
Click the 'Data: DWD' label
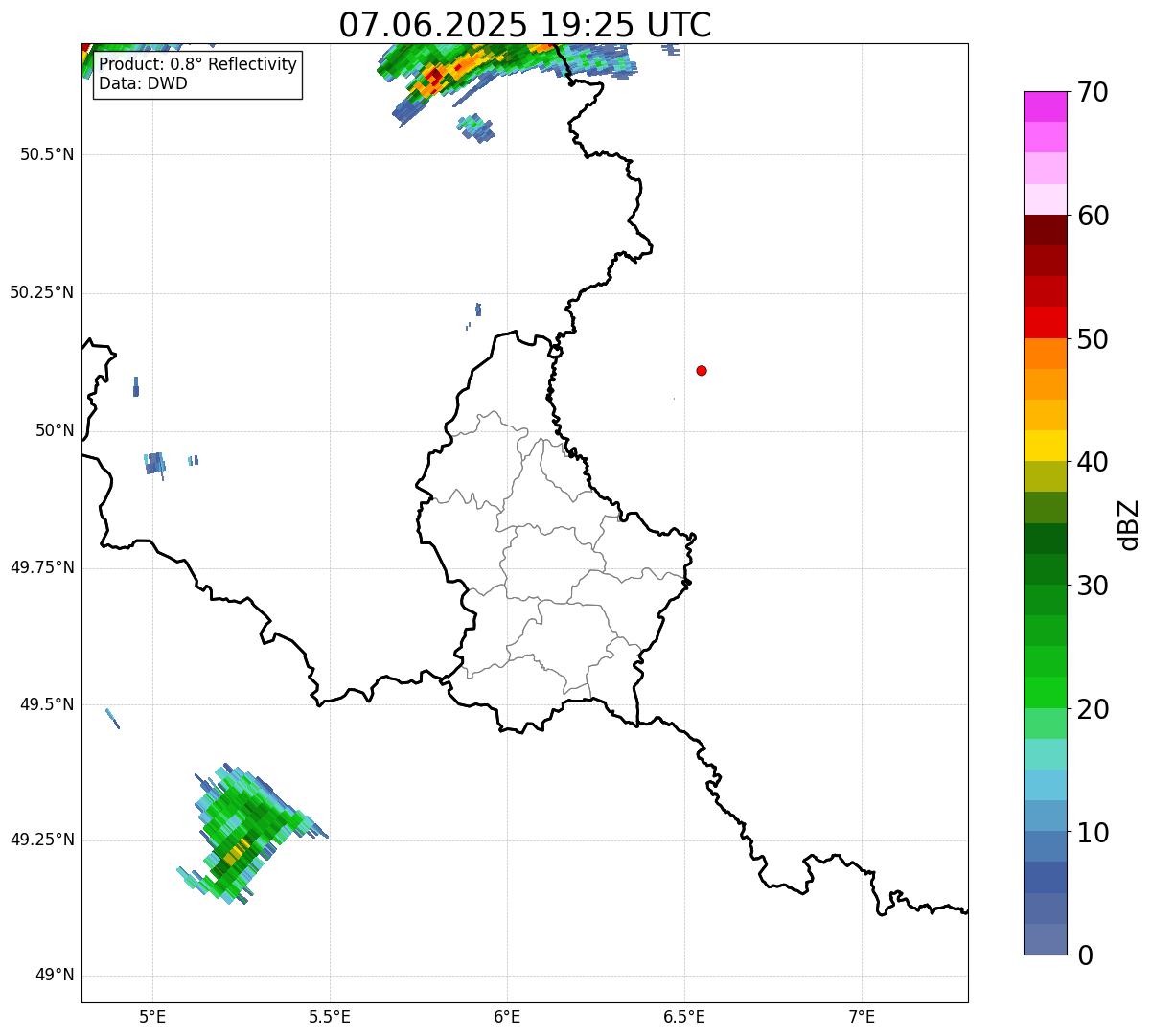coord(144,83)
